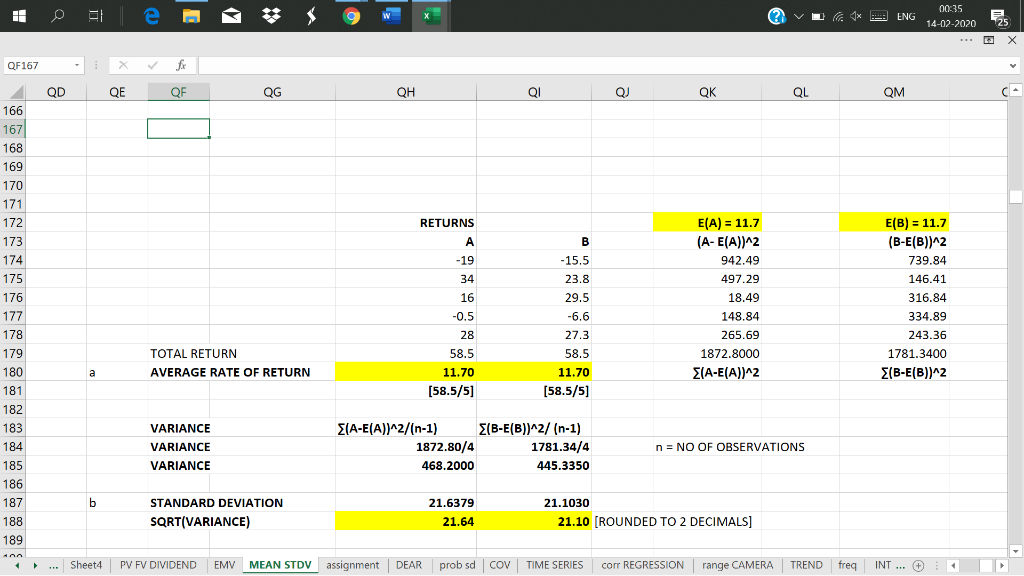Open Dropbox from the taskbar
1024x576 pixels.
point(271,16)
